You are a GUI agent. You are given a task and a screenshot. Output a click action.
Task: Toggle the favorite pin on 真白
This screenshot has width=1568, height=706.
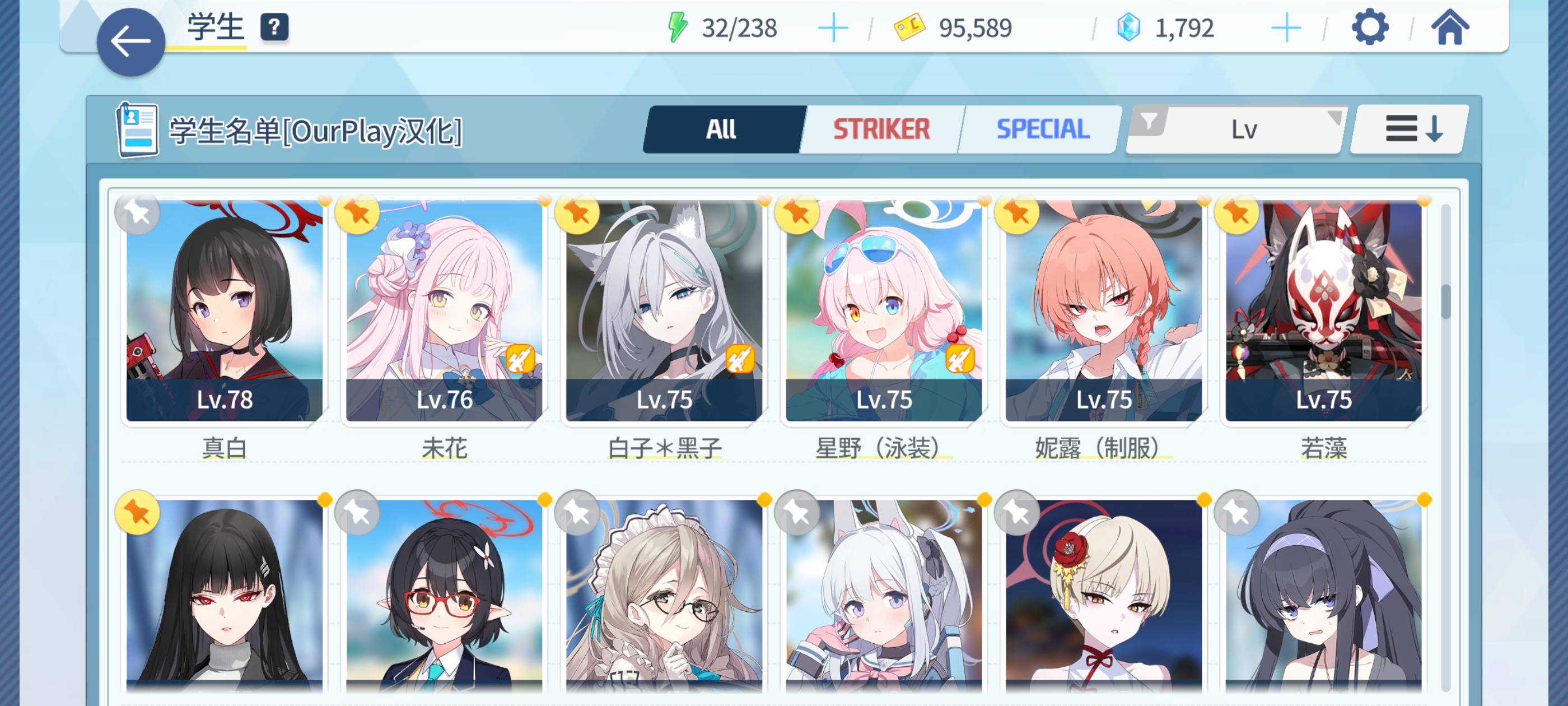[138, 213]
